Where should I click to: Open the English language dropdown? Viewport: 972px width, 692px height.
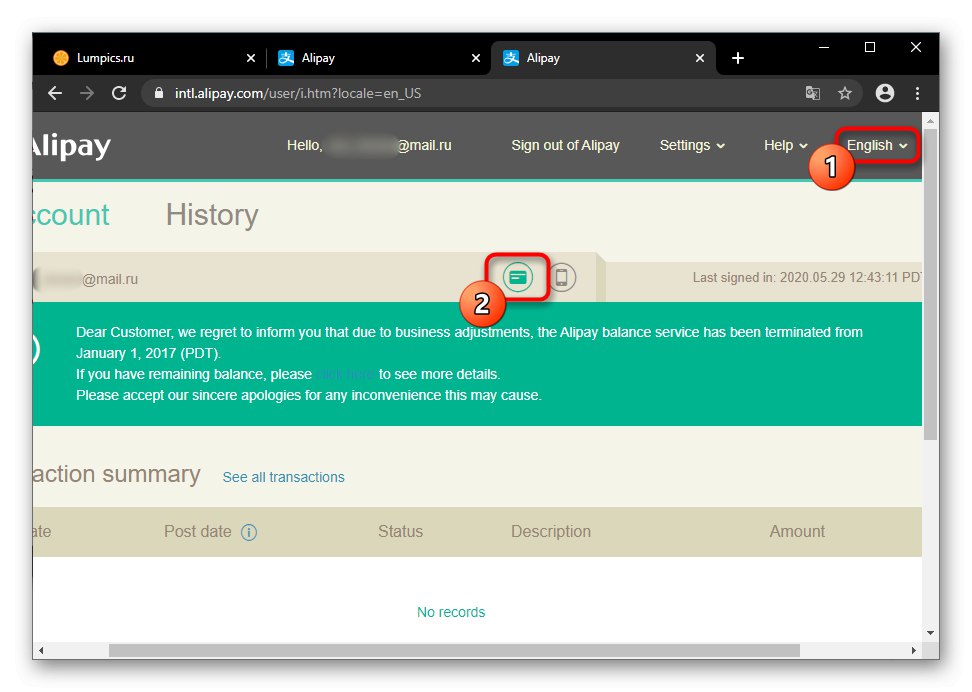pos(877,145)
